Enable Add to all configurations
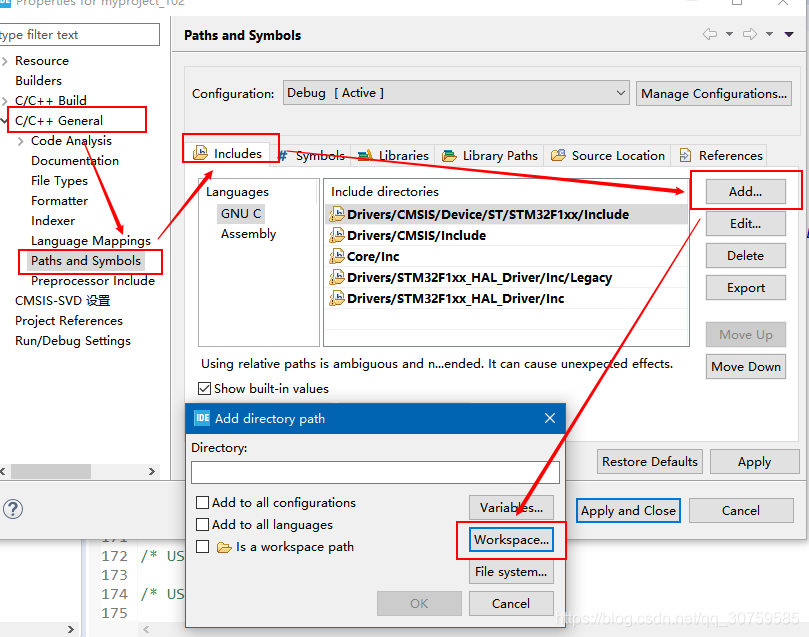 point(202,502)
